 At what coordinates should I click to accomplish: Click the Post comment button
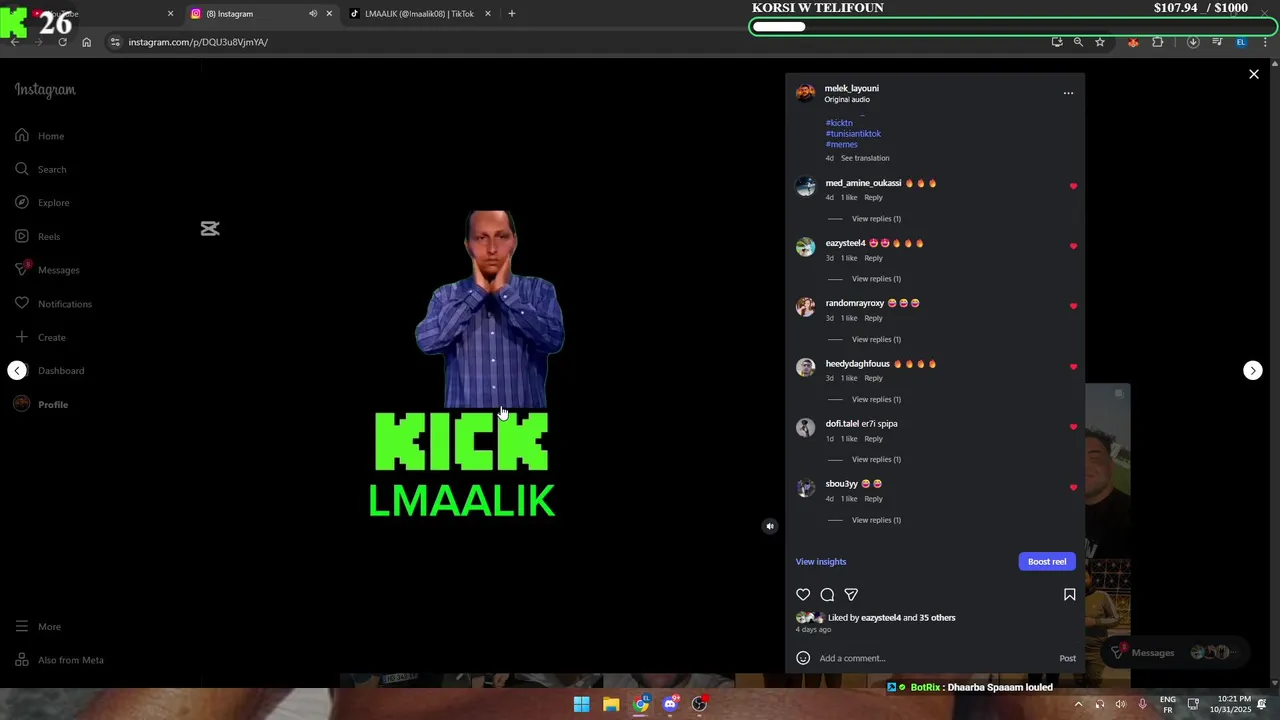pyautogui.click(x=1068, y=658)
